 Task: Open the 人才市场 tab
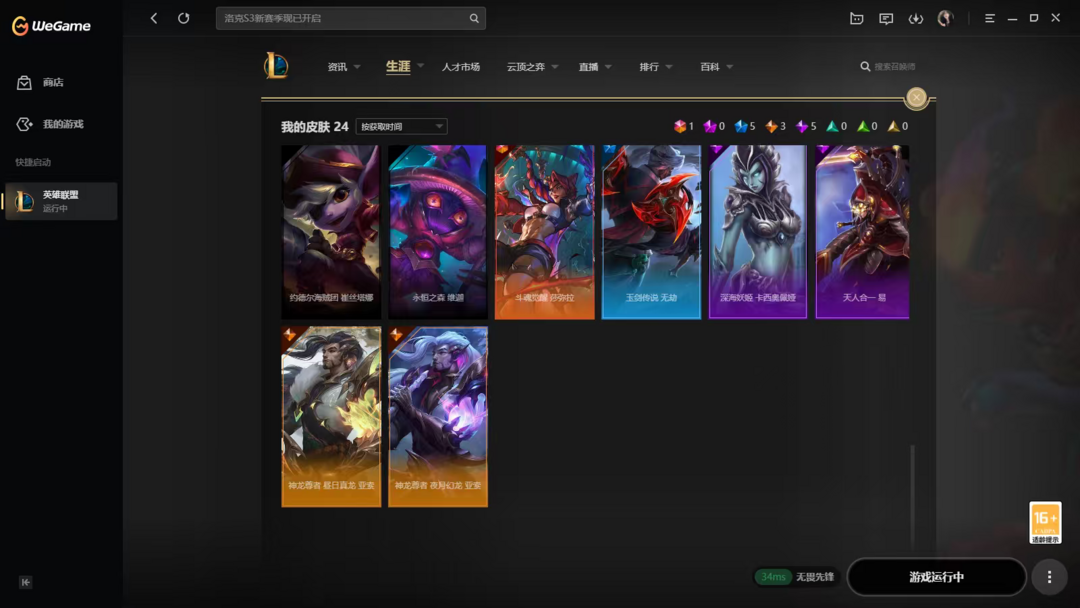click(461, 67)
